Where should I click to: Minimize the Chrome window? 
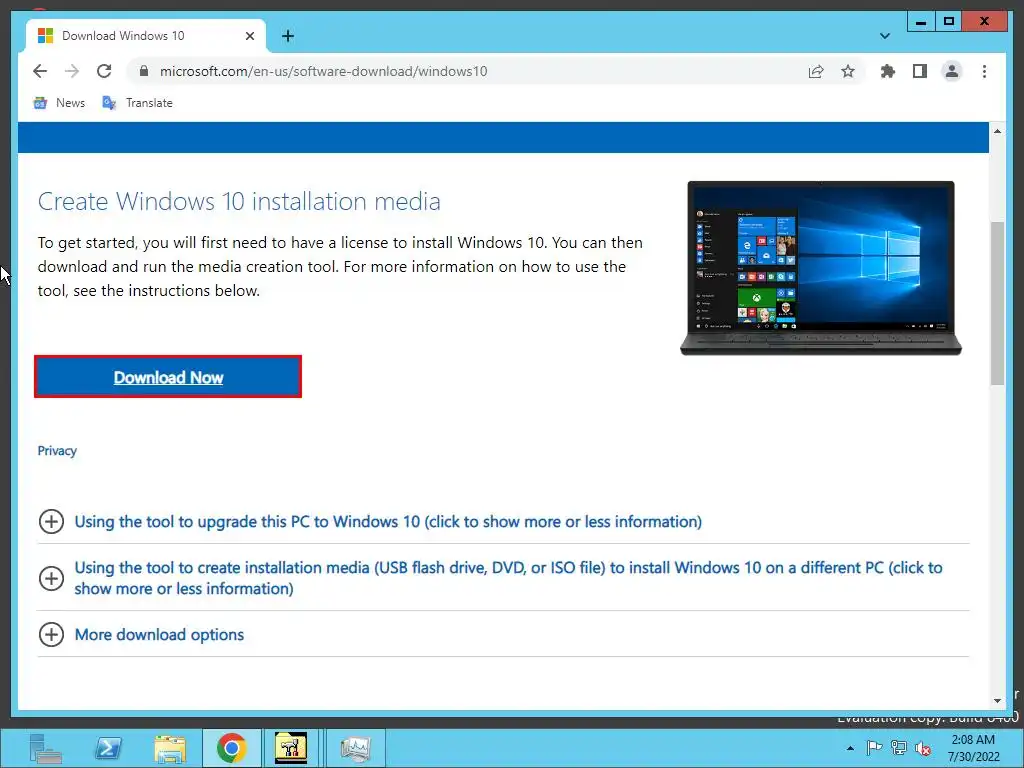tap(921, 22)
